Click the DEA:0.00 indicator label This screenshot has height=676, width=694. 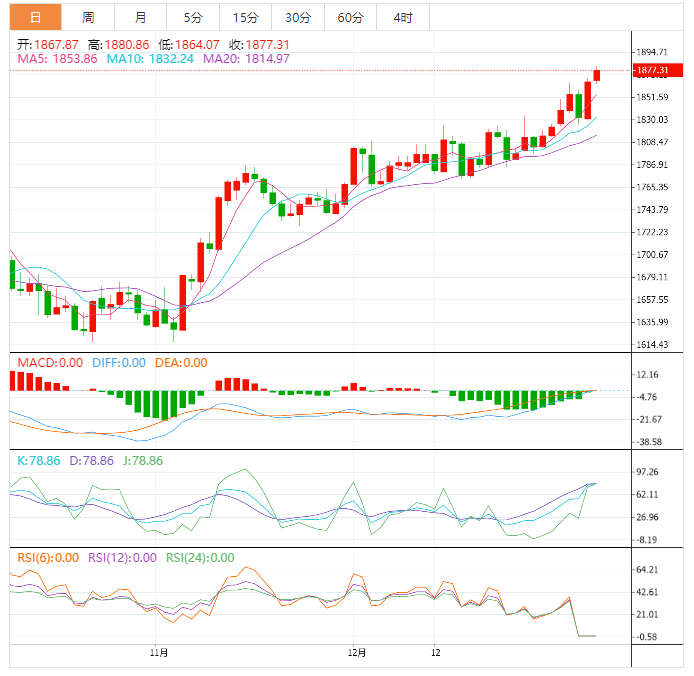pyautogui.click(x=181, y=363)
